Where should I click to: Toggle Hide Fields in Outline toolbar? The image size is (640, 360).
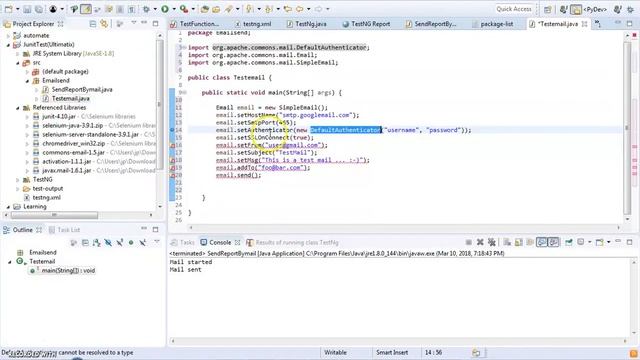pos(108,243)
